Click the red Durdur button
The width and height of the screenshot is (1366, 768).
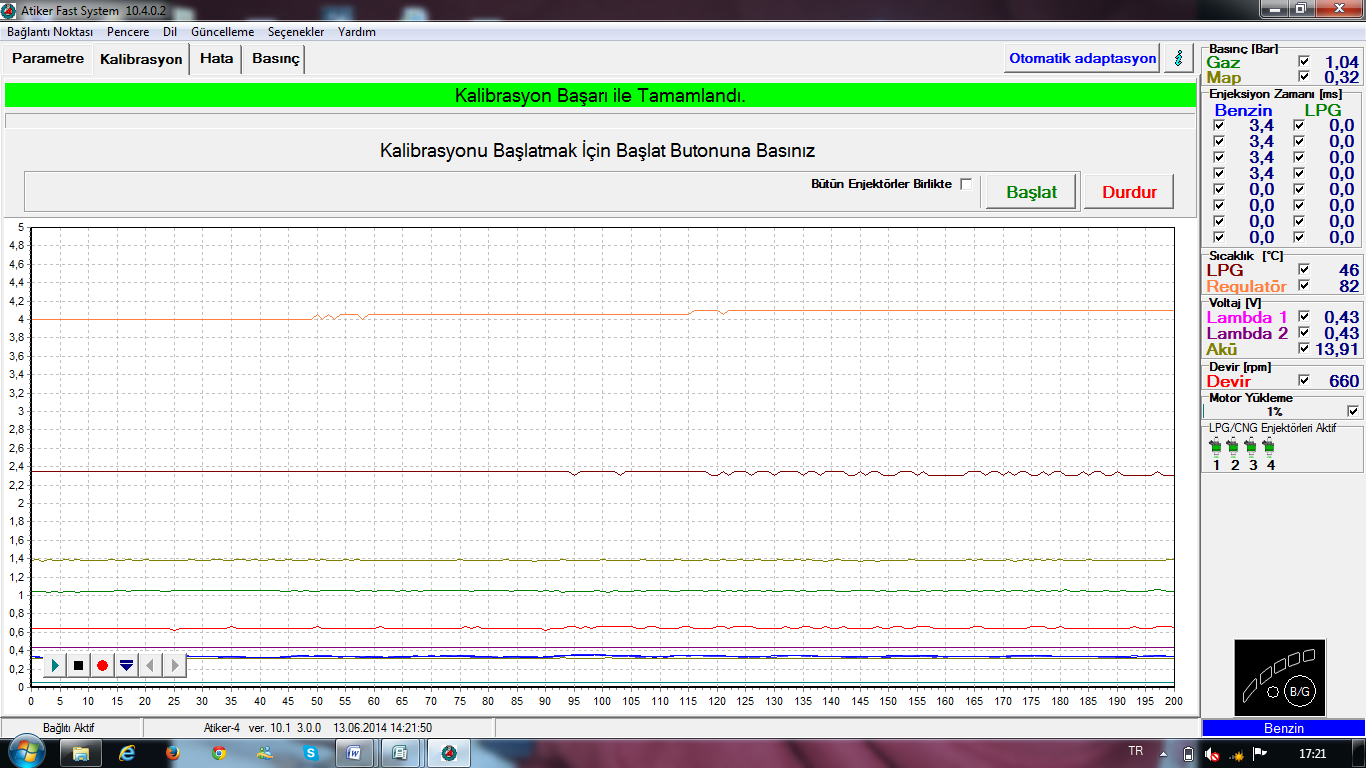[x=1129, y=192]
